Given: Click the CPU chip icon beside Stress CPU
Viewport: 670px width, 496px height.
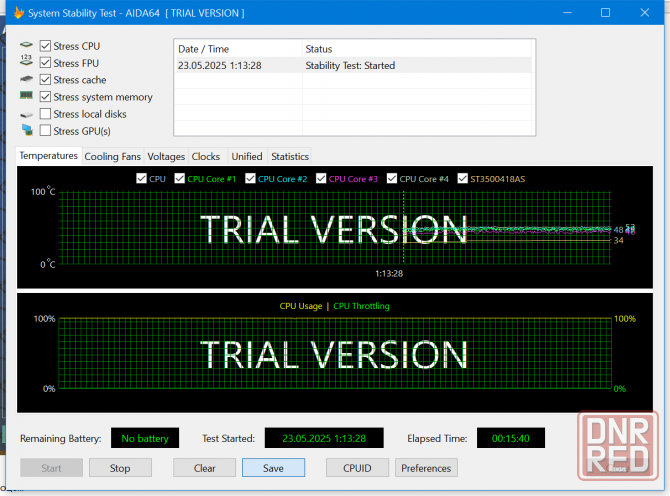Looking at the screenshot, I should coord(27,46).
